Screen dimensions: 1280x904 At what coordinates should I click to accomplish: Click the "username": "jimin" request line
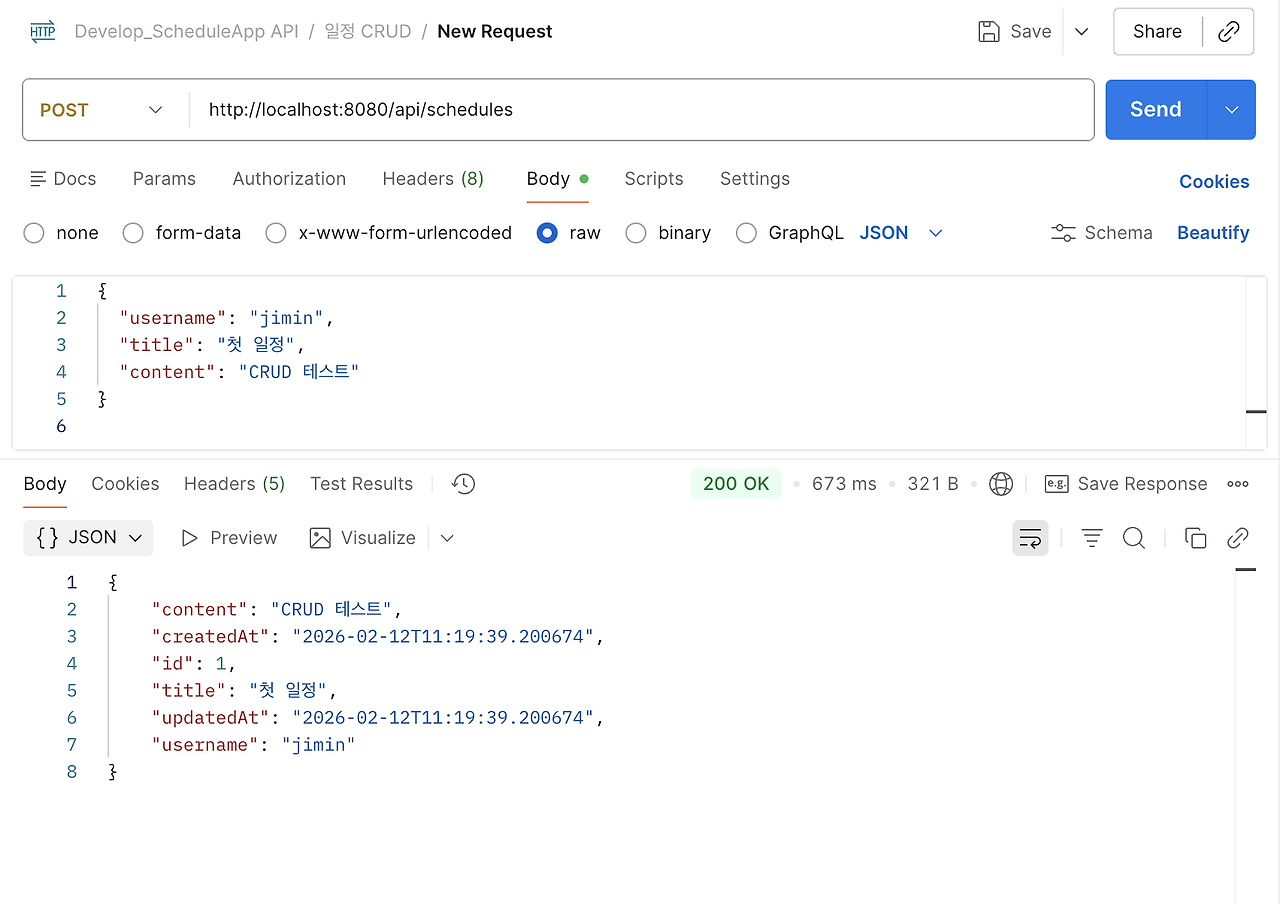pyautogui.click(x=226, y=318)
